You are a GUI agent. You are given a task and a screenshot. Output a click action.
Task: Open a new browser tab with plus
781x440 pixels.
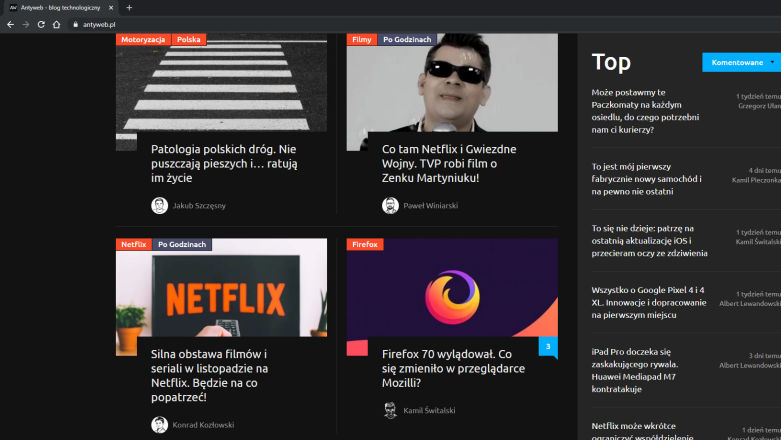129,7
